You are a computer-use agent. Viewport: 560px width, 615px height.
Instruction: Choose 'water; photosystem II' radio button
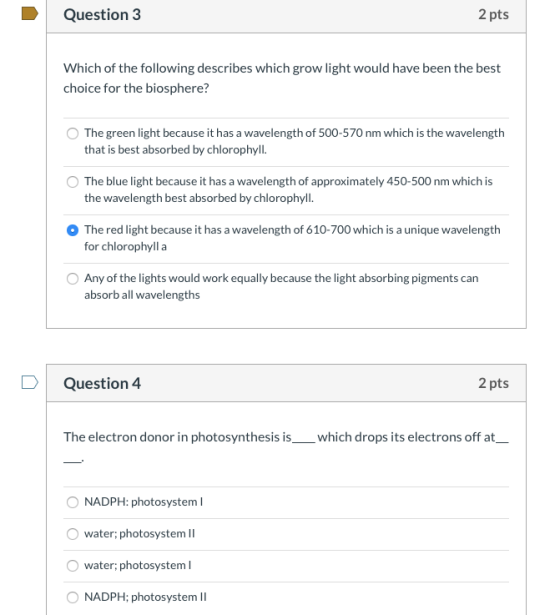point(73,534)
